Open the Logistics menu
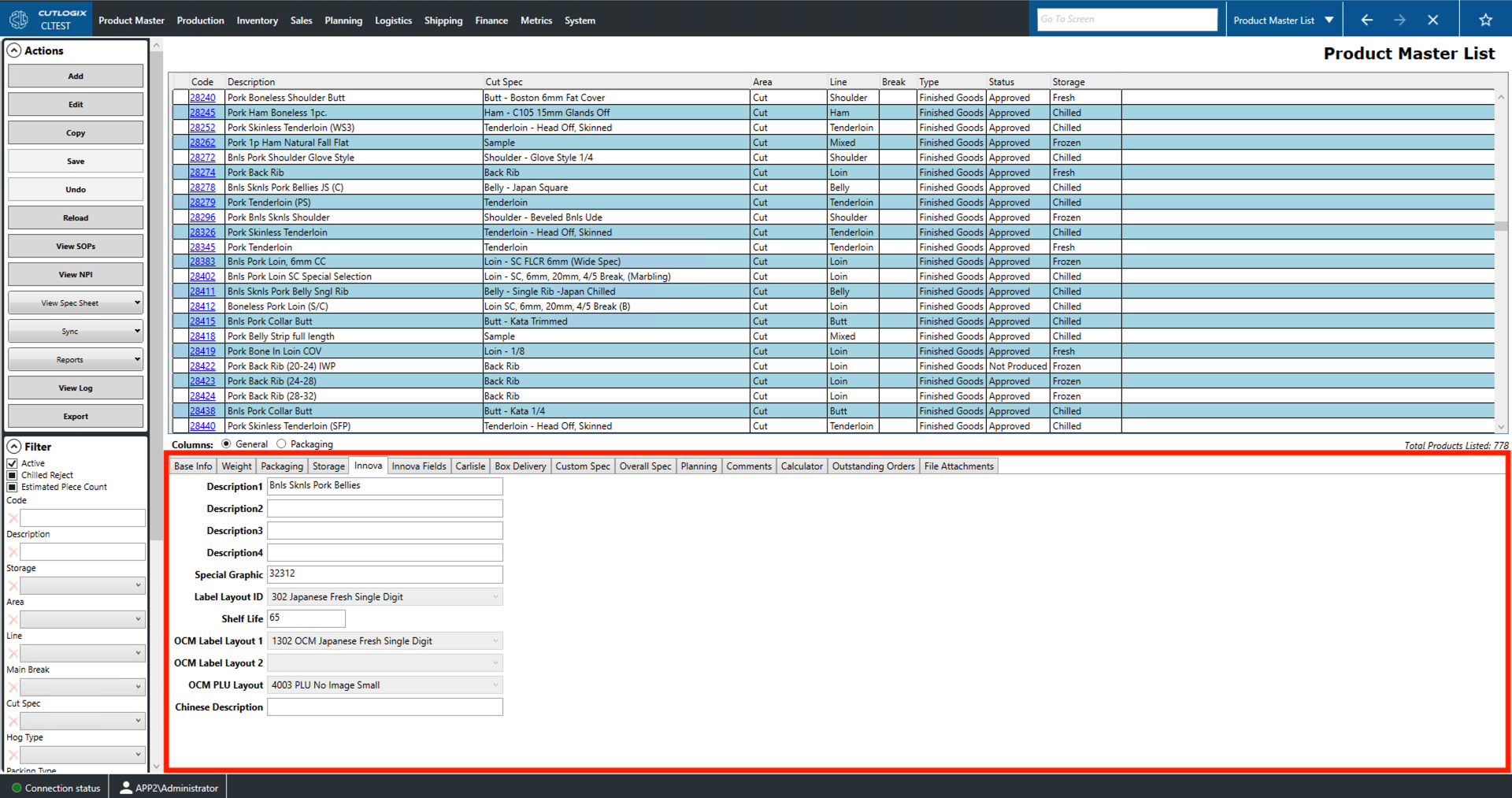The height and width of the screenshot is (798, 1512). click(x=393, y=20)
